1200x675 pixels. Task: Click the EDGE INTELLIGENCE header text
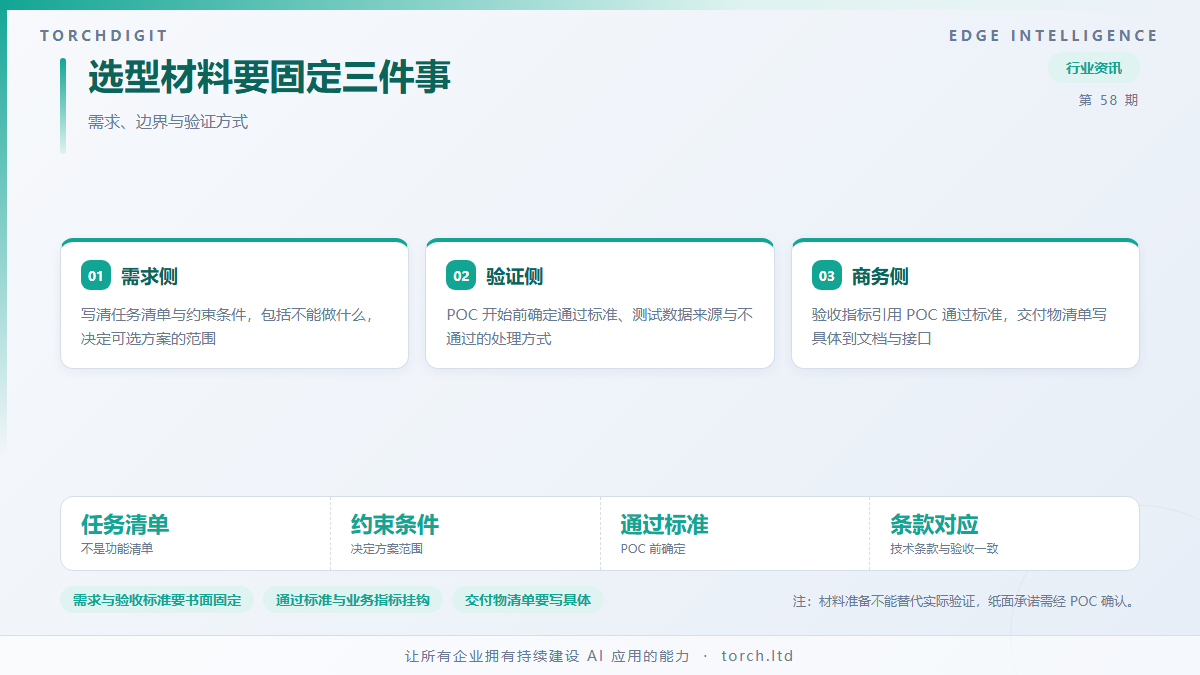click(x=1053, y=36)
